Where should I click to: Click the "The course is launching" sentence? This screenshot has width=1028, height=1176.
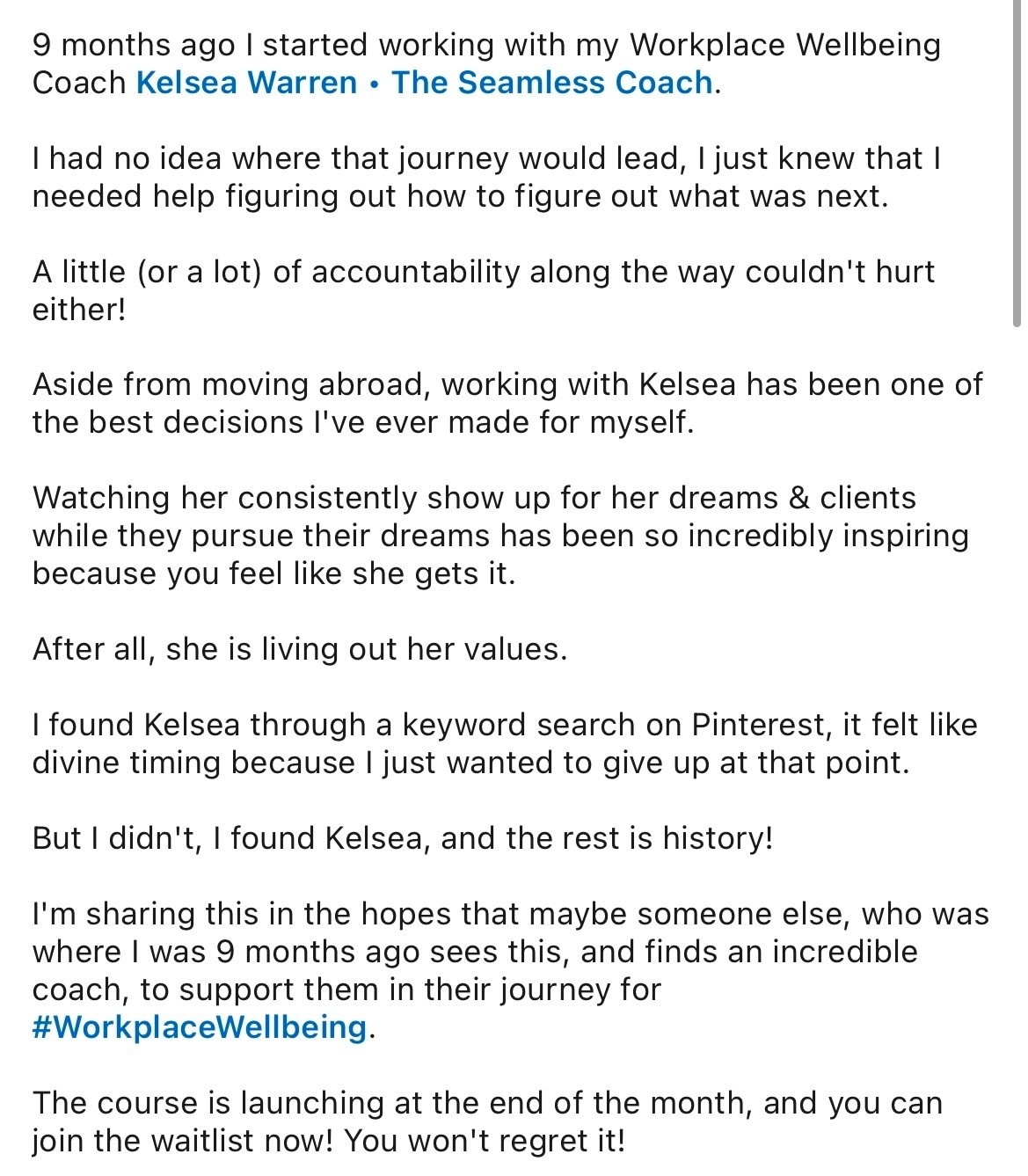487,1121
